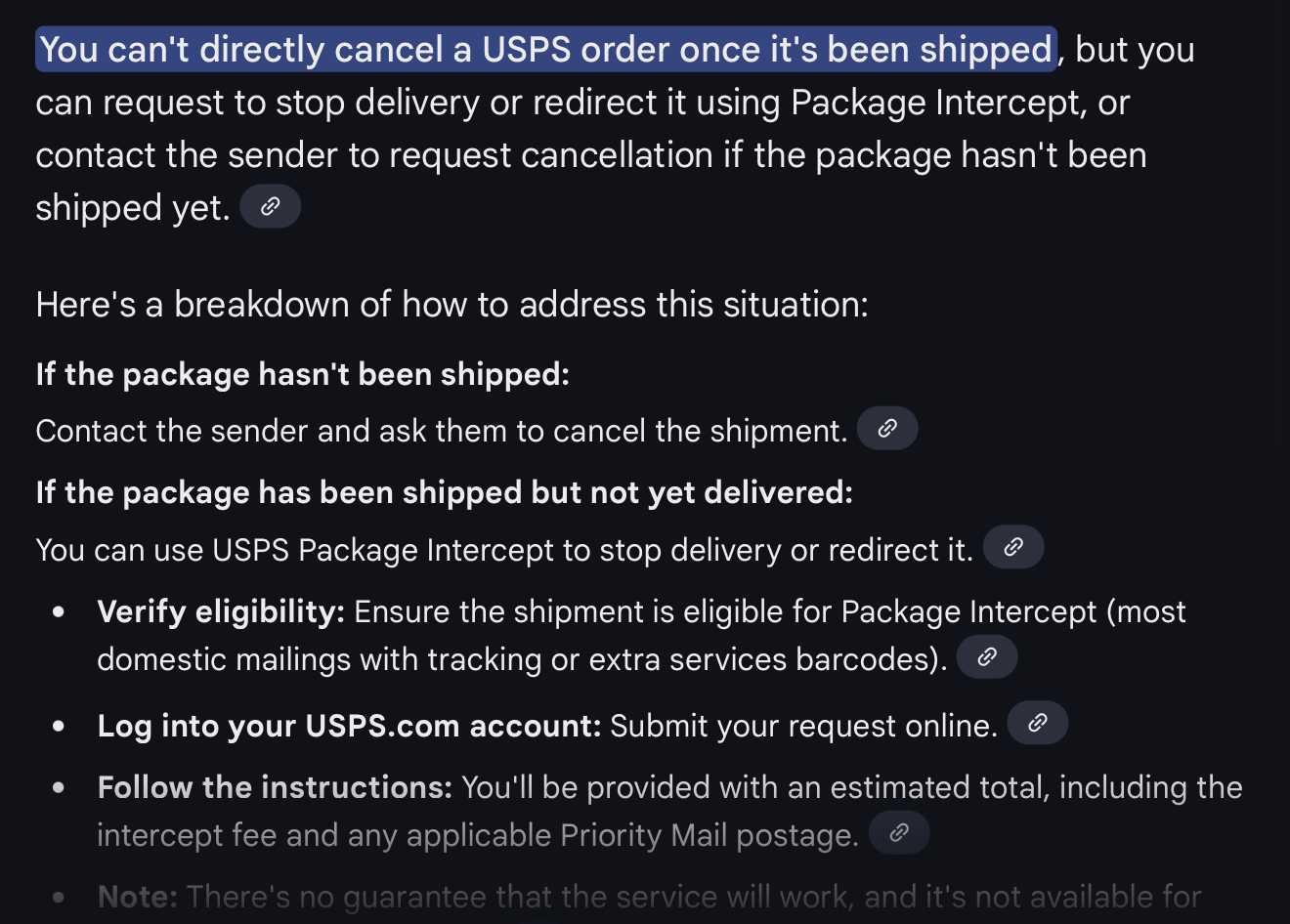Click heading "If the package hasn't been shipped:"
This screenshot has height=924, width=1290.
pyautogui.click(x=302, y=374)
